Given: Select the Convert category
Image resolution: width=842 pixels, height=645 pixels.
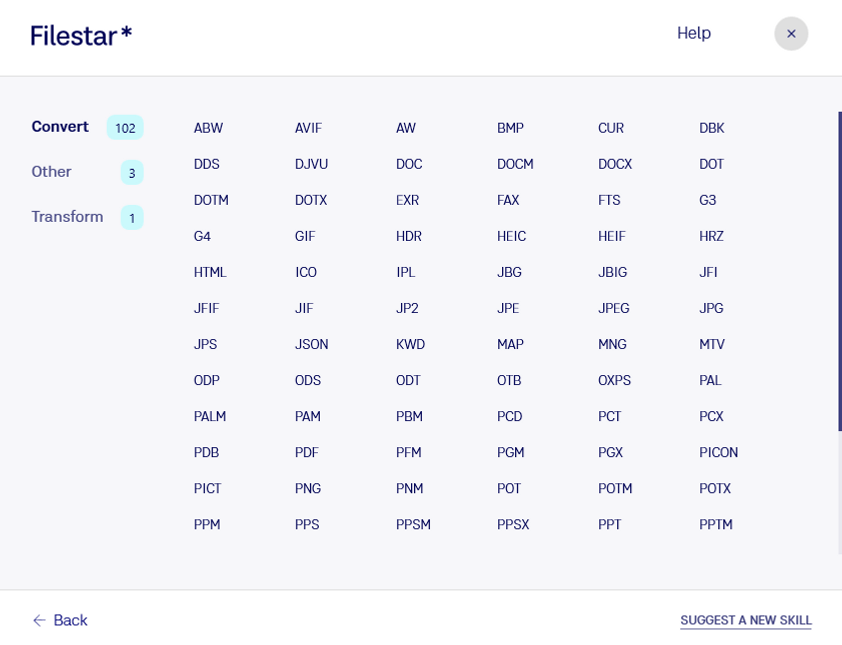Looking at the screenshot, I should pos(60,127).
